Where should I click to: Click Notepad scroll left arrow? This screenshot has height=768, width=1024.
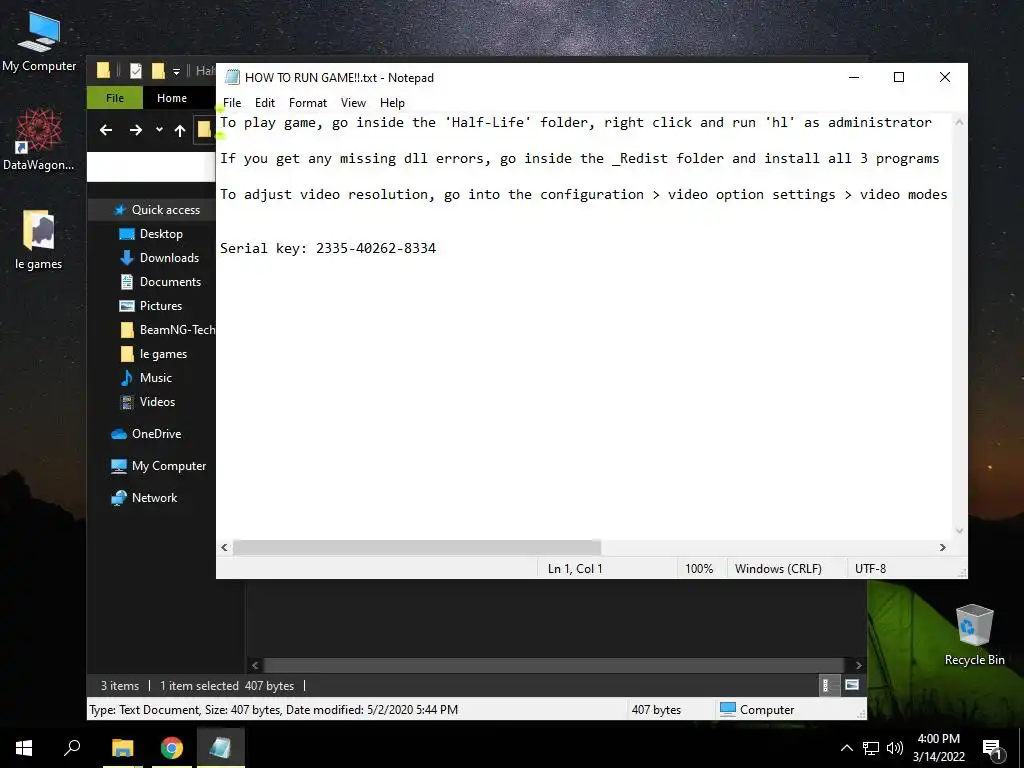point(225,547)
